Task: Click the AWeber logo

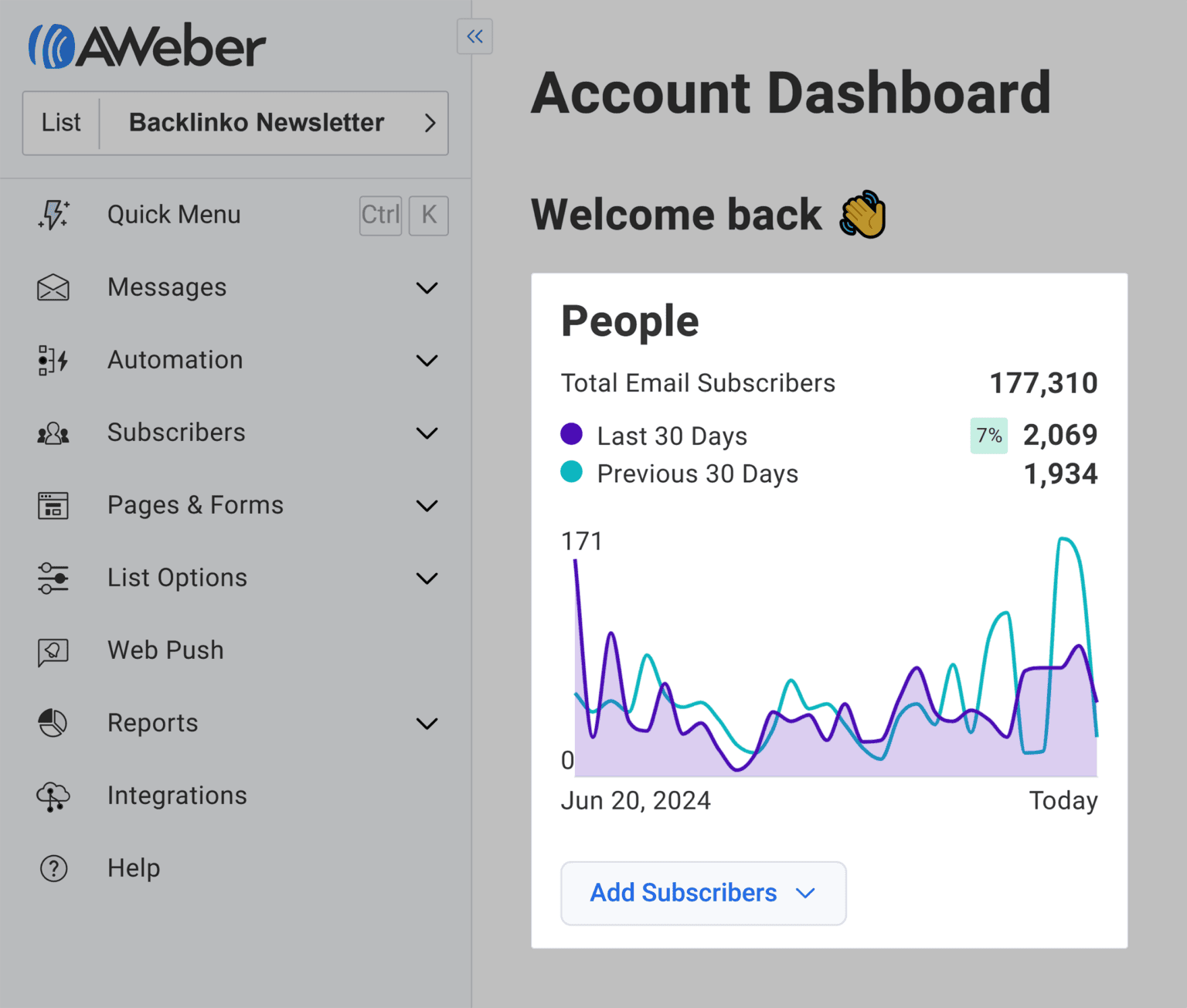Action: 147,45
